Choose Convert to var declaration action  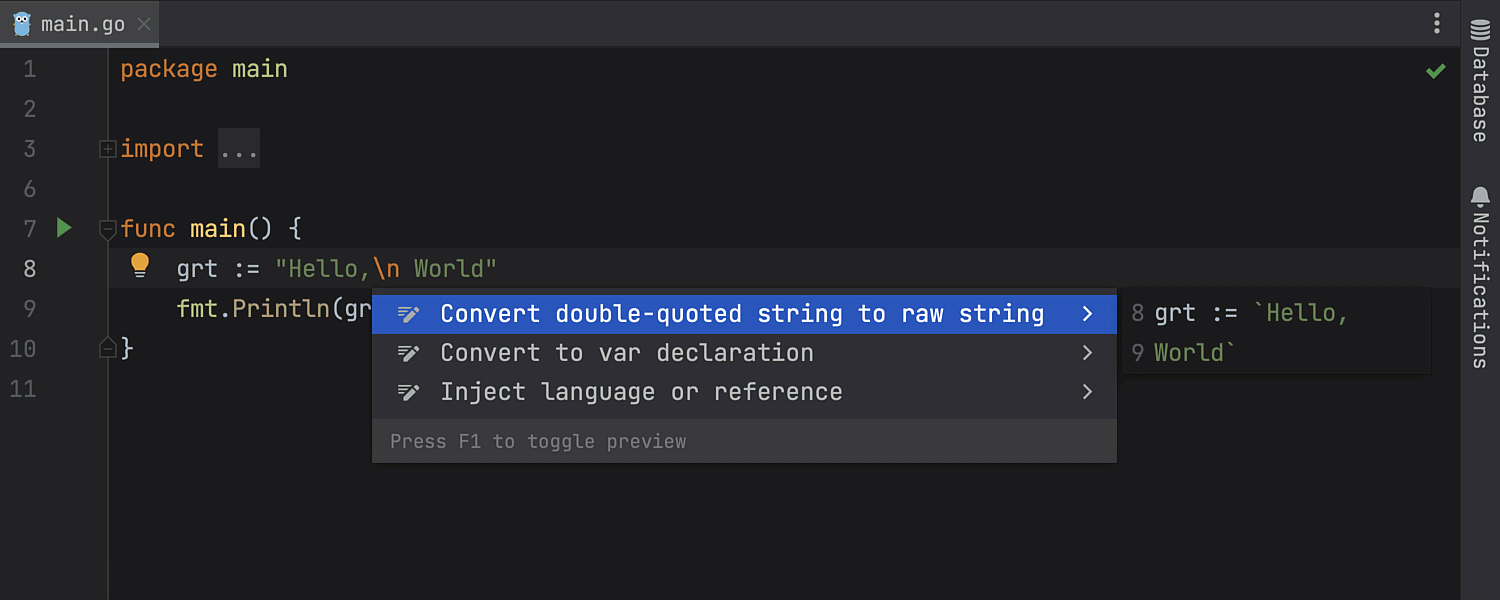[x=626, y=353]
